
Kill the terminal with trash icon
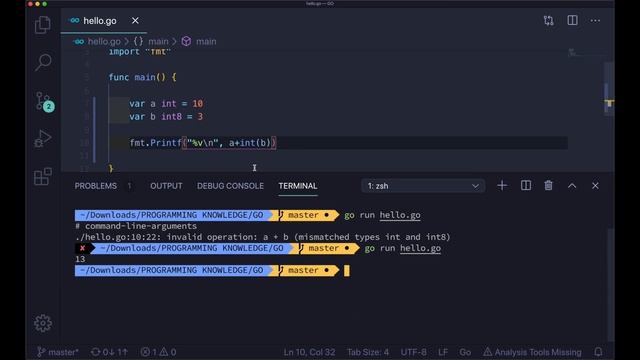point(548,186)
